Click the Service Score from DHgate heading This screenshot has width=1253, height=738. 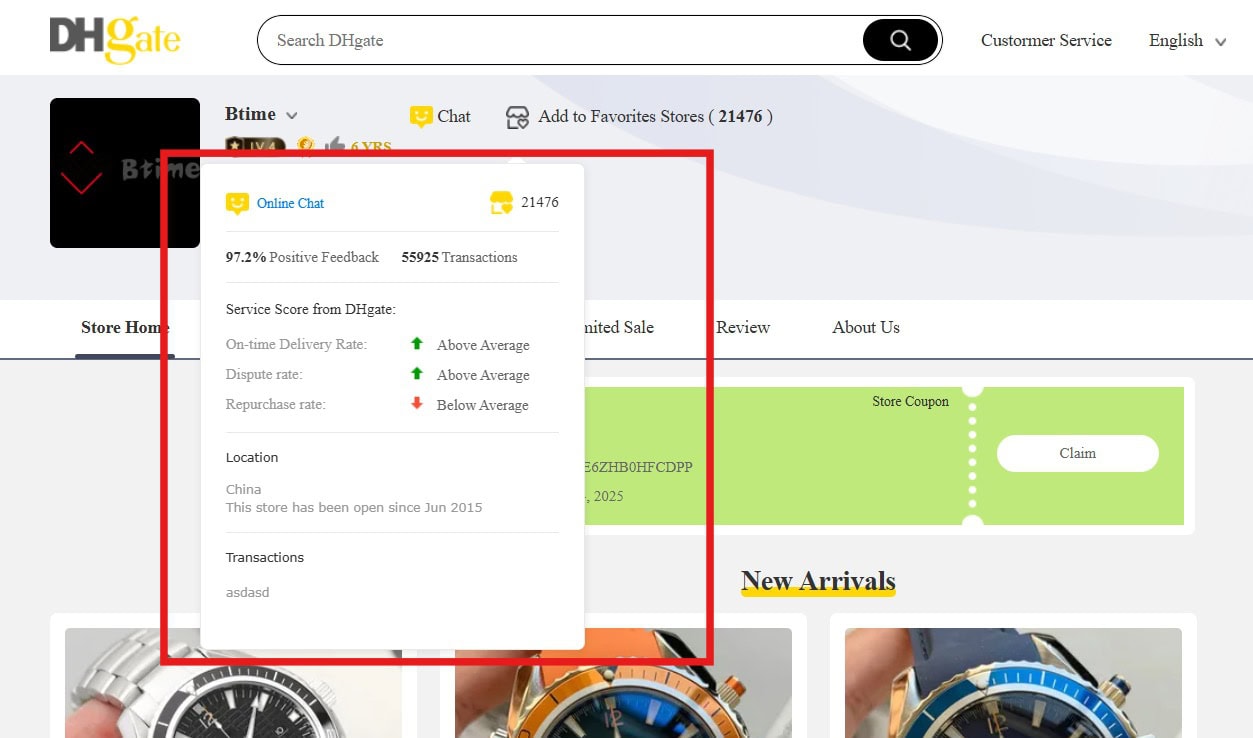[311, 310]
